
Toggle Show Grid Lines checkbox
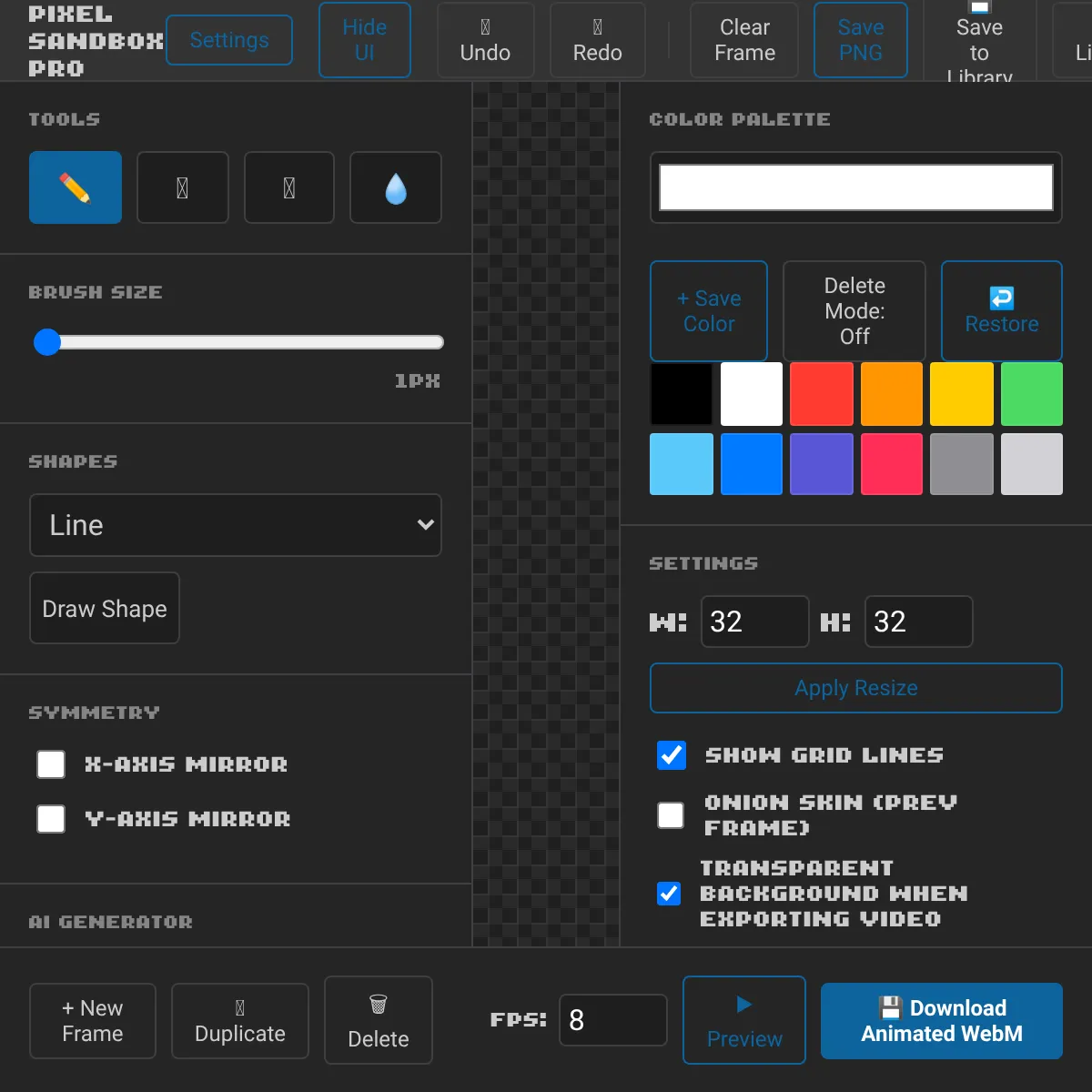pos(672,755)
